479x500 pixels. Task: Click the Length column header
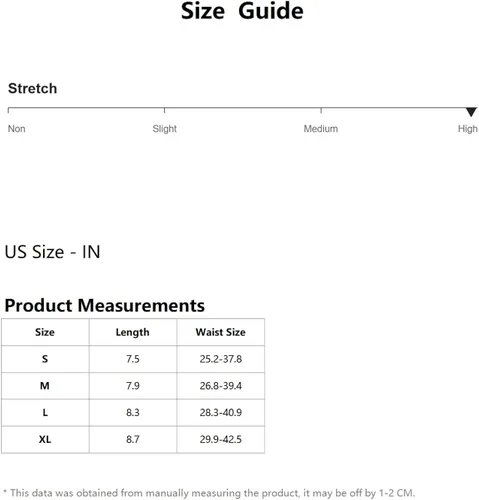tap(133, 332)
